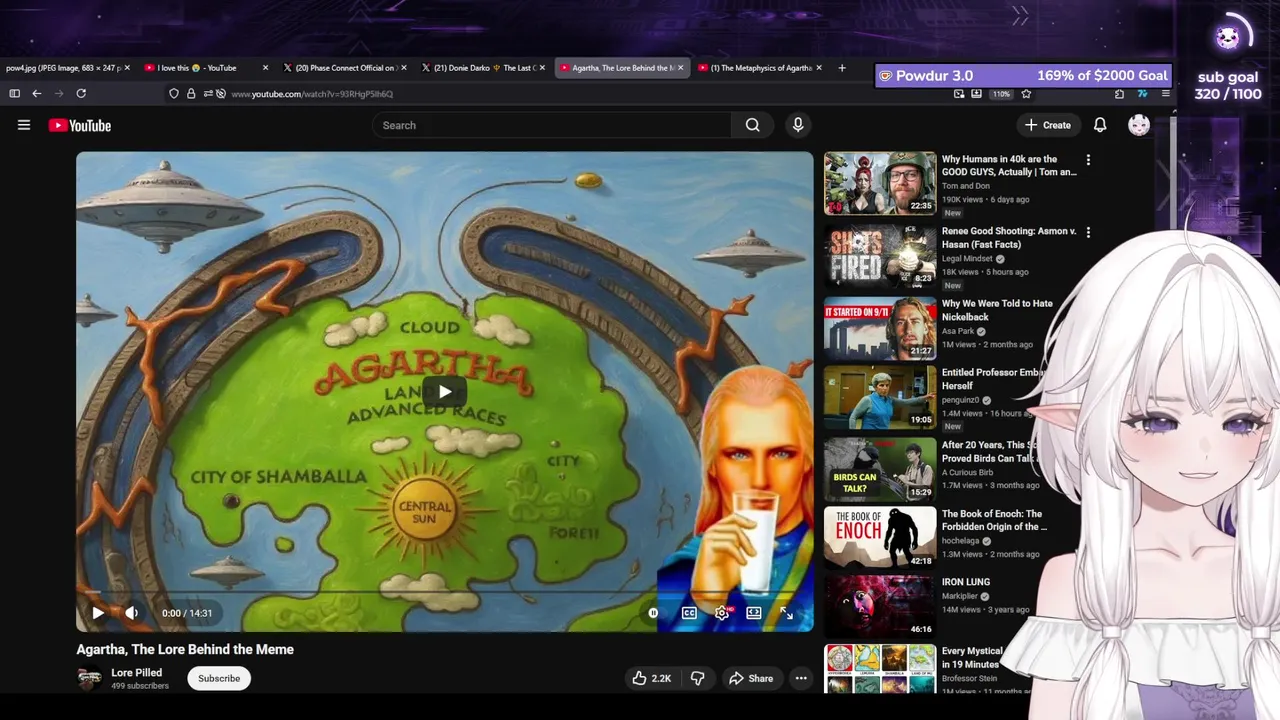
Task: Open the YouTube hamburger guide menu
Action: click(x=24, y=125)
